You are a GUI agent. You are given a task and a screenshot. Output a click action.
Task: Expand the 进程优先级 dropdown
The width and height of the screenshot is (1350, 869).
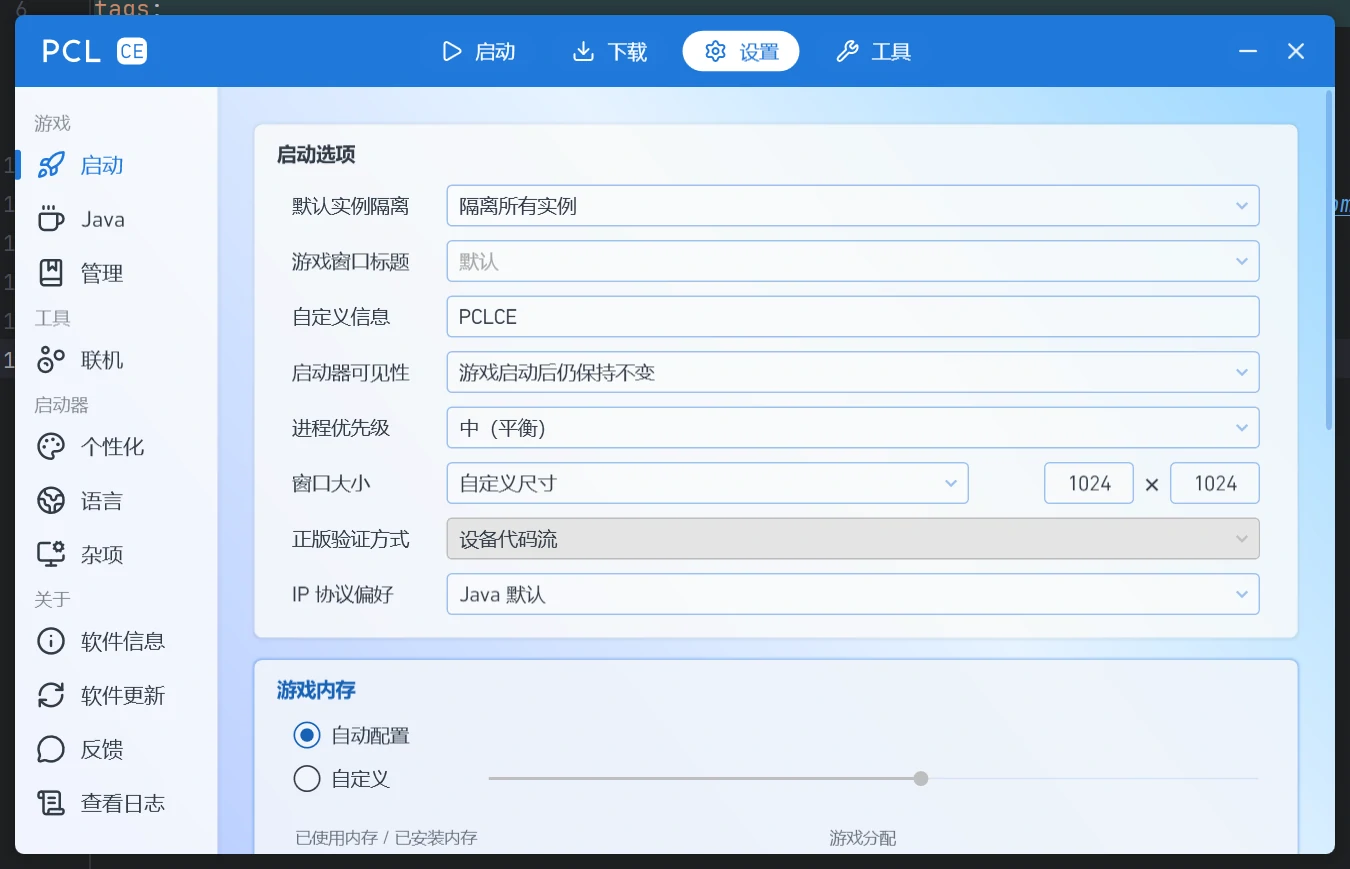(x=853, y=428)
